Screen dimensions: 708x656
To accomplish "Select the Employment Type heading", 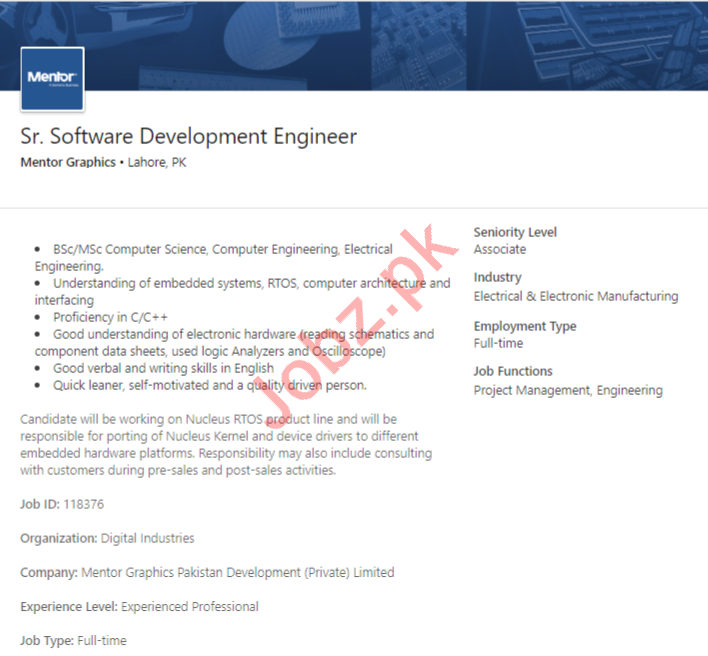I will pyautogui.click(x=524, y=326).
